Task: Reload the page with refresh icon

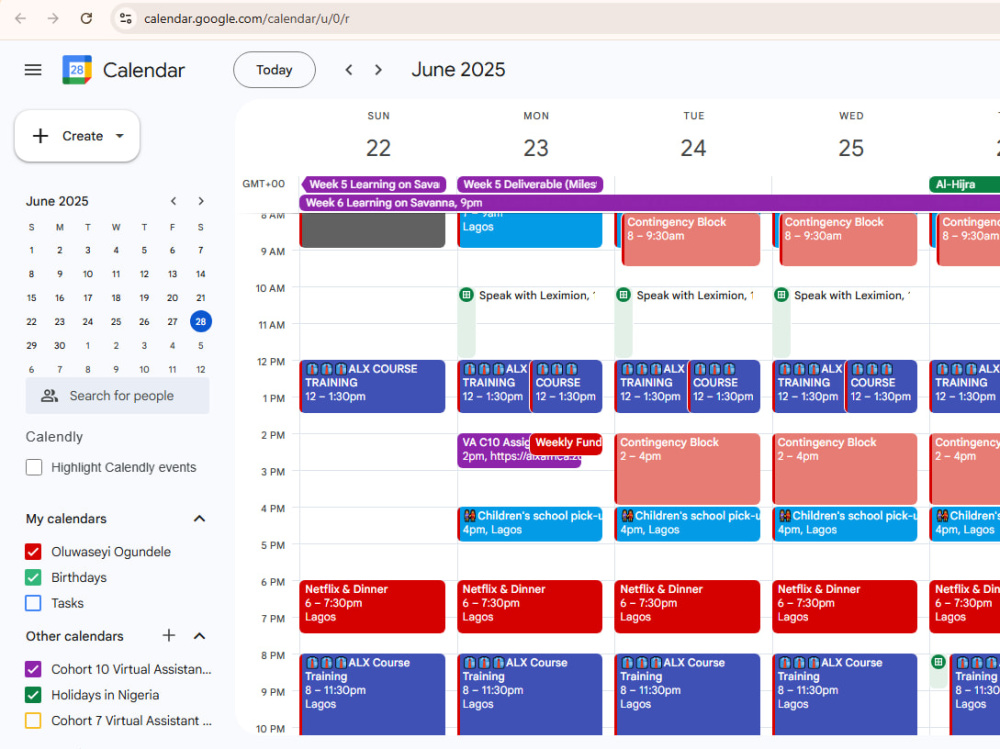Action: coord(86,19)
